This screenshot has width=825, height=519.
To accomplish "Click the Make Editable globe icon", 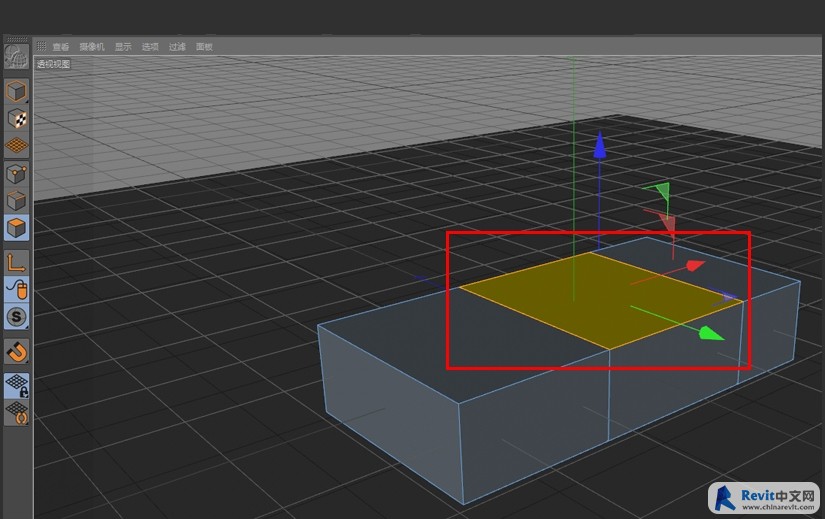I will point(16,57).
